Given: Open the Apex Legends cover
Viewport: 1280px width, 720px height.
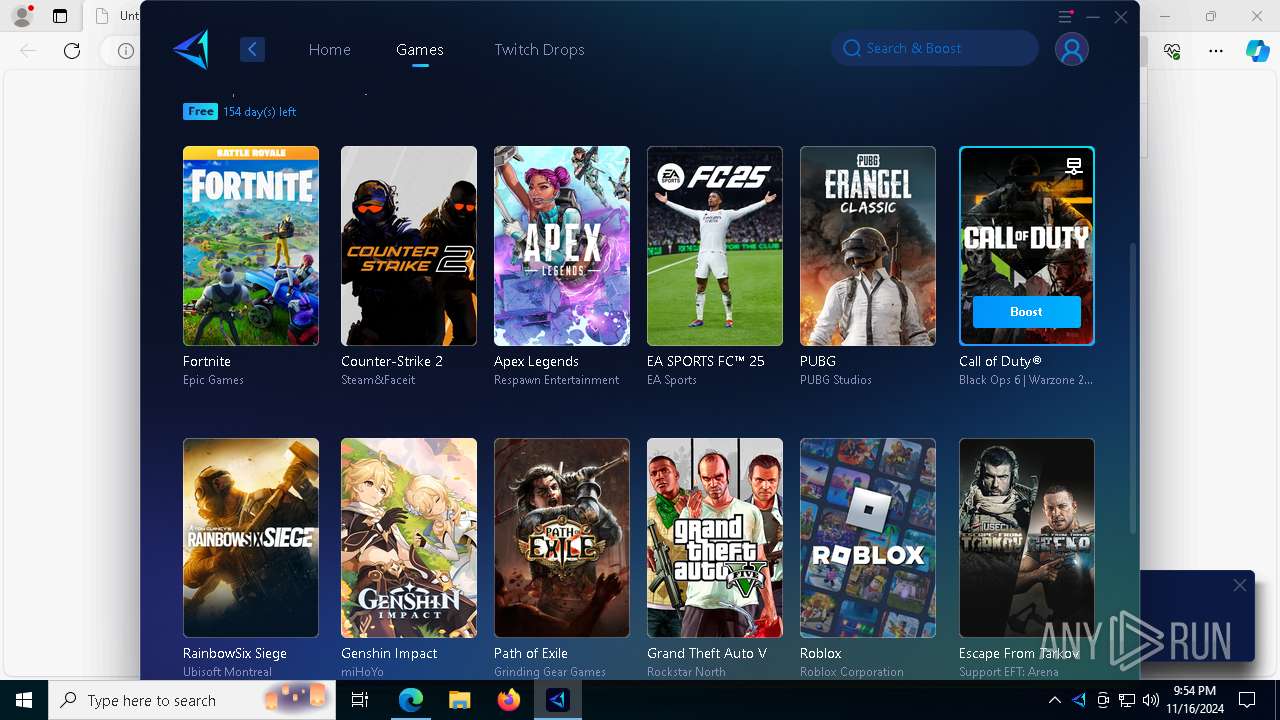Looking at the screenshot, I should point(562,246).
